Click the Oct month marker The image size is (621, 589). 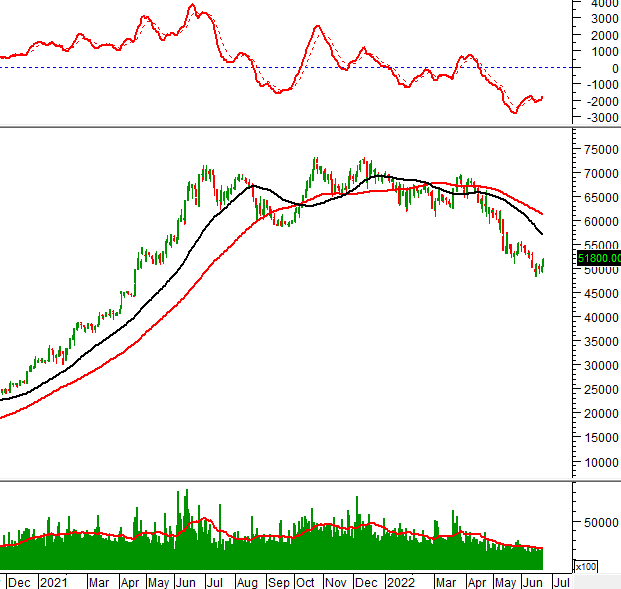pos(308,581)
